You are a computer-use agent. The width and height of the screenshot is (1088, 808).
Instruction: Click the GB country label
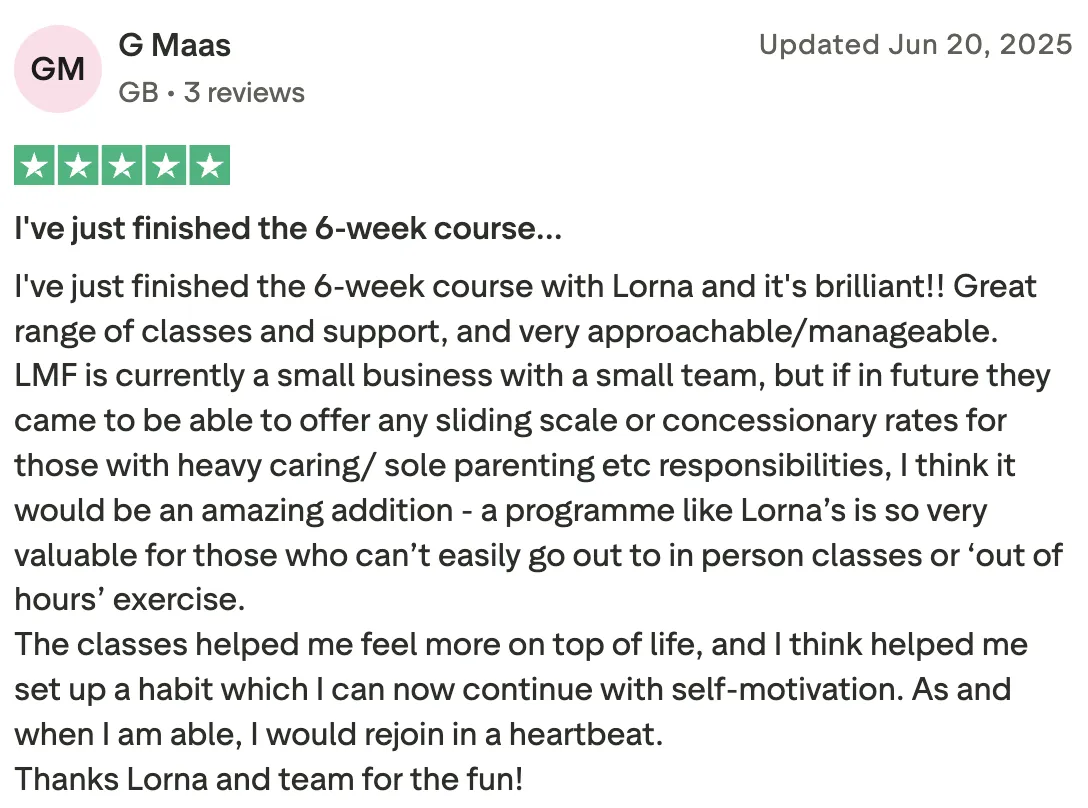(x=138, y=92)
